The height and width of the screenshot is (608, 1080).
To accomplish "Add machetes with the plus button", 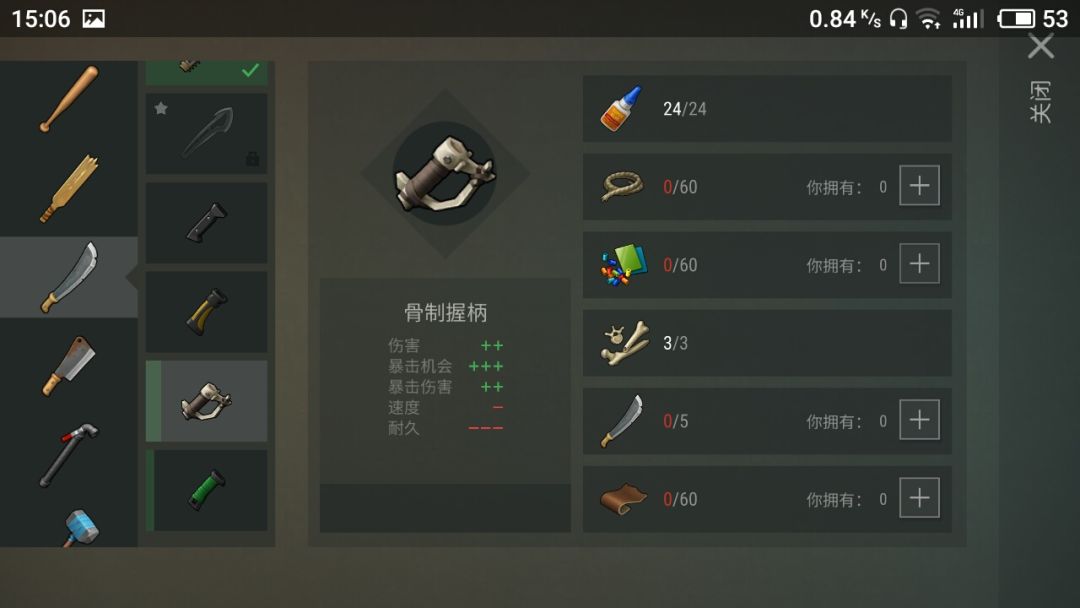I will [920, 420].
